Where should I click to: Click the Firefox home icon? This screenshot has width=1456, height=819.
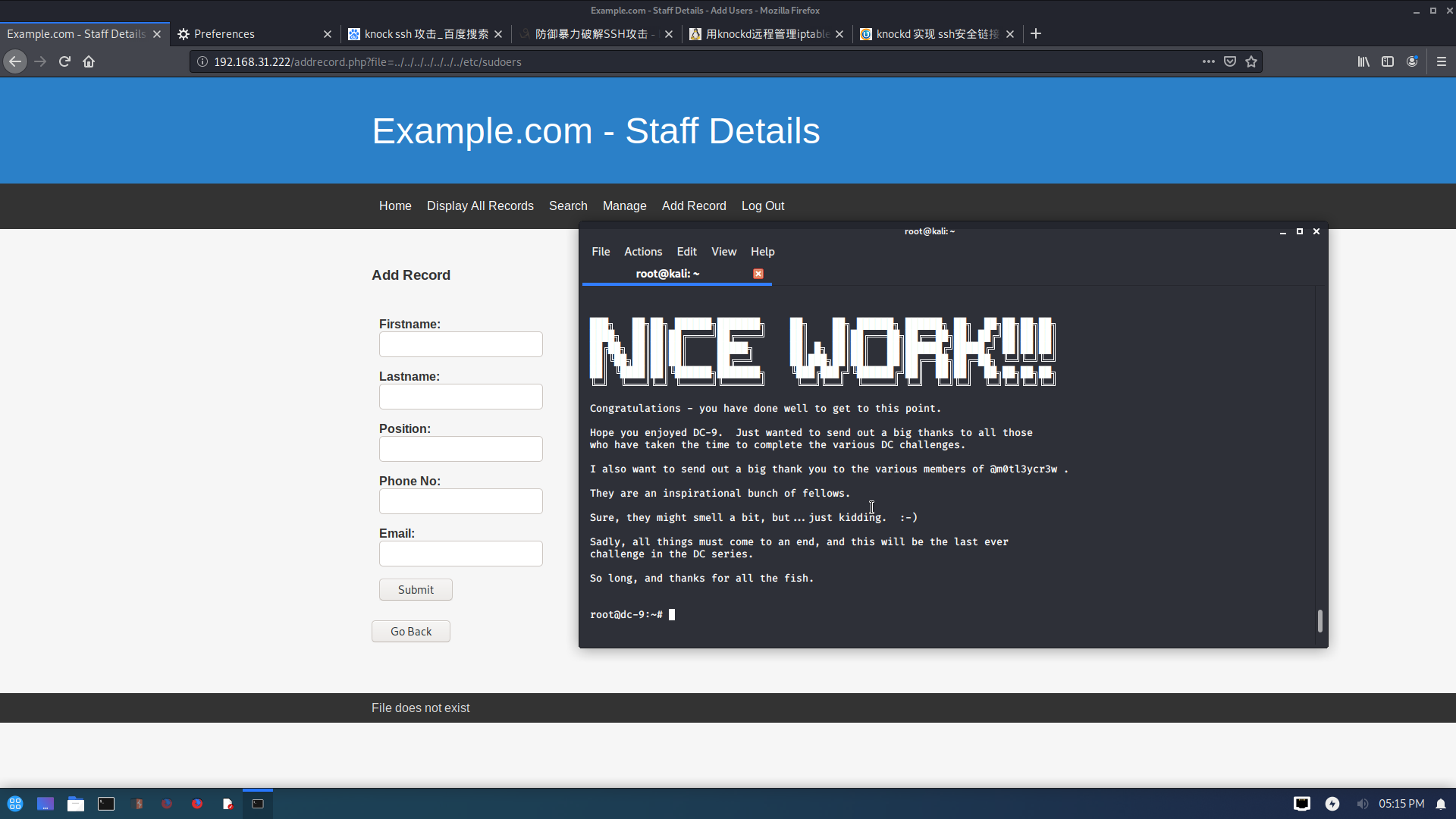click(x=89, y=61)
